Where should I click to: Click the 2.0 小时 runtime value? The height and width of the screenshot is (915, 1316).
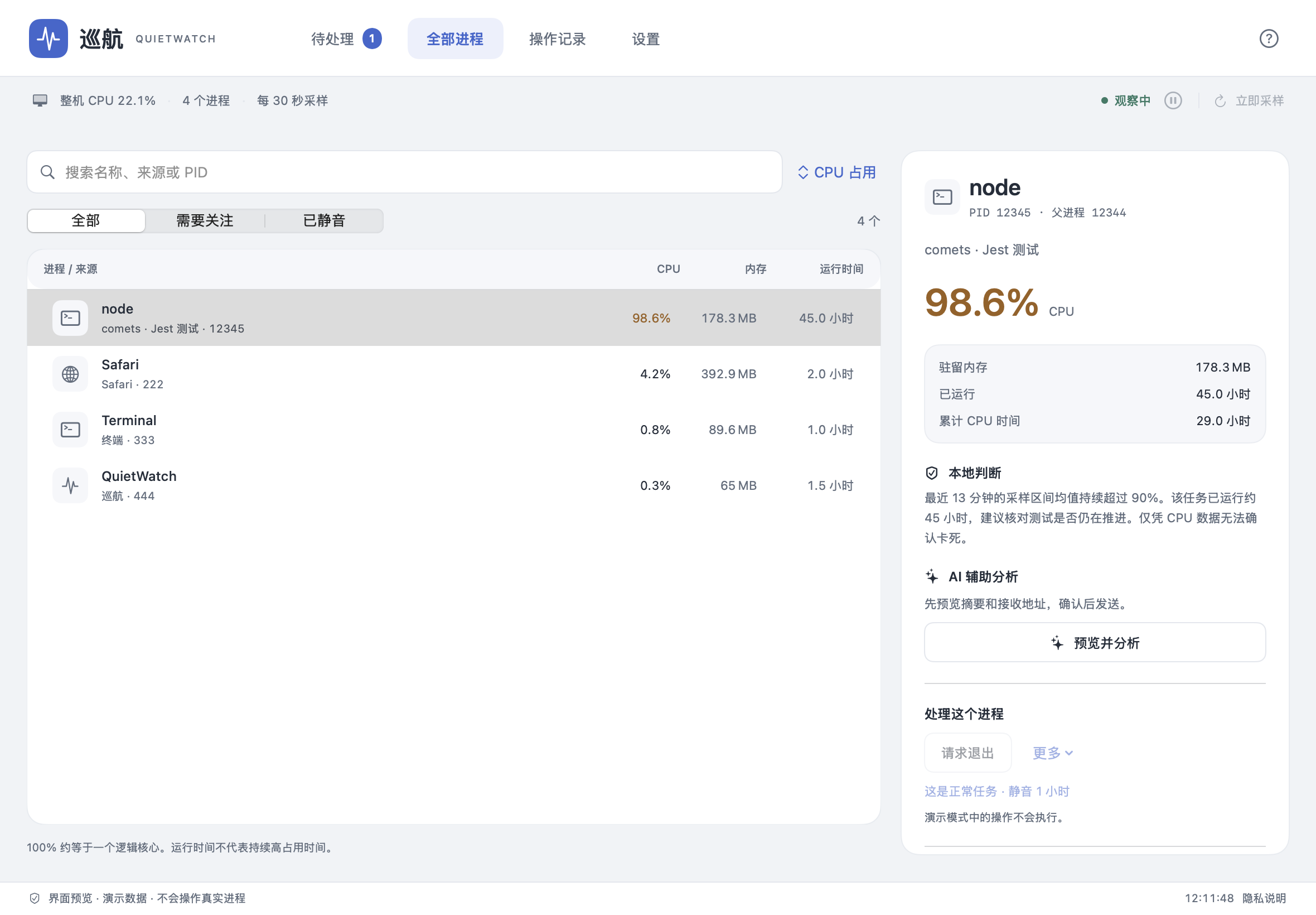tap(830, 374)
